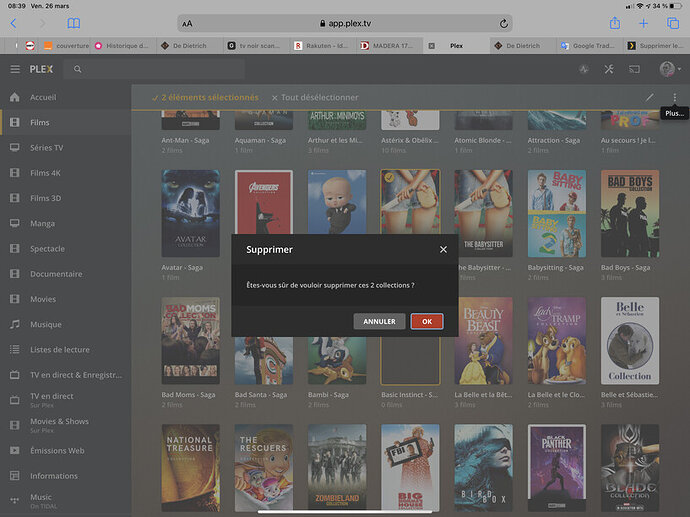Click the Accueil home icon

(15, 97)
